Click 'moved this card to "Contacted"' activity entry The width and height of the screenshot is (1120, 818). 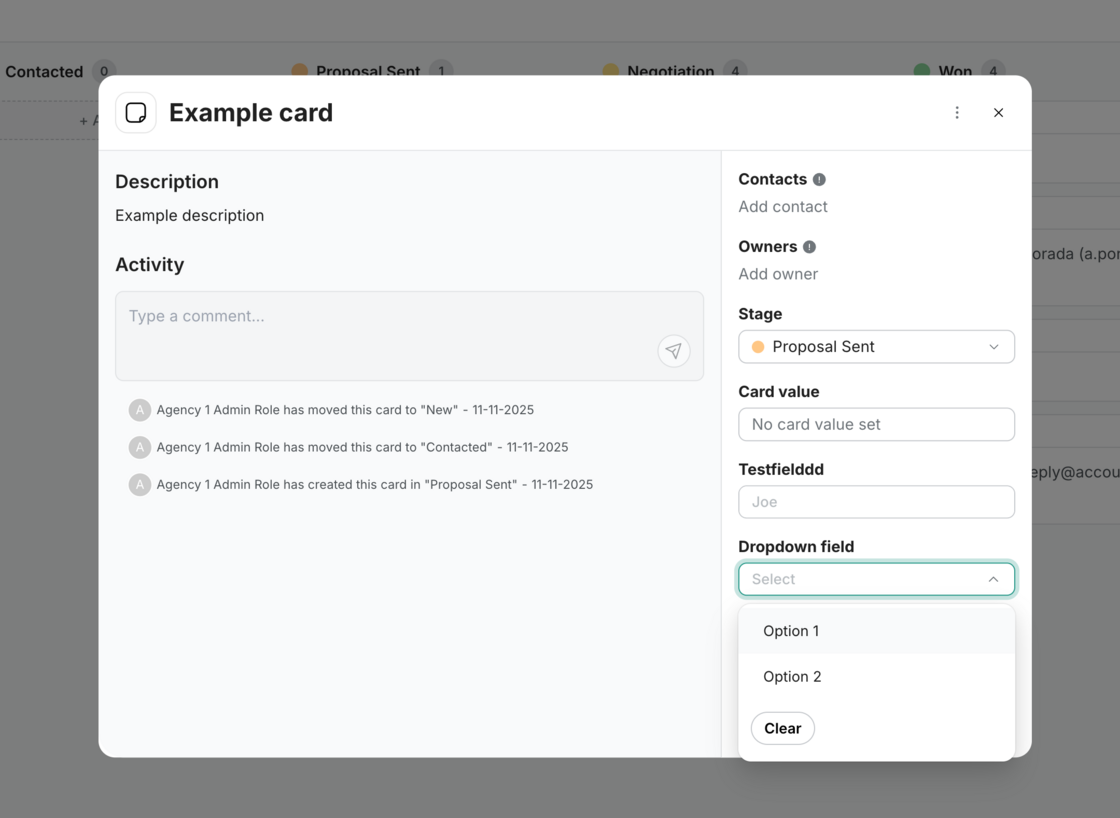[x=362, y=447]
